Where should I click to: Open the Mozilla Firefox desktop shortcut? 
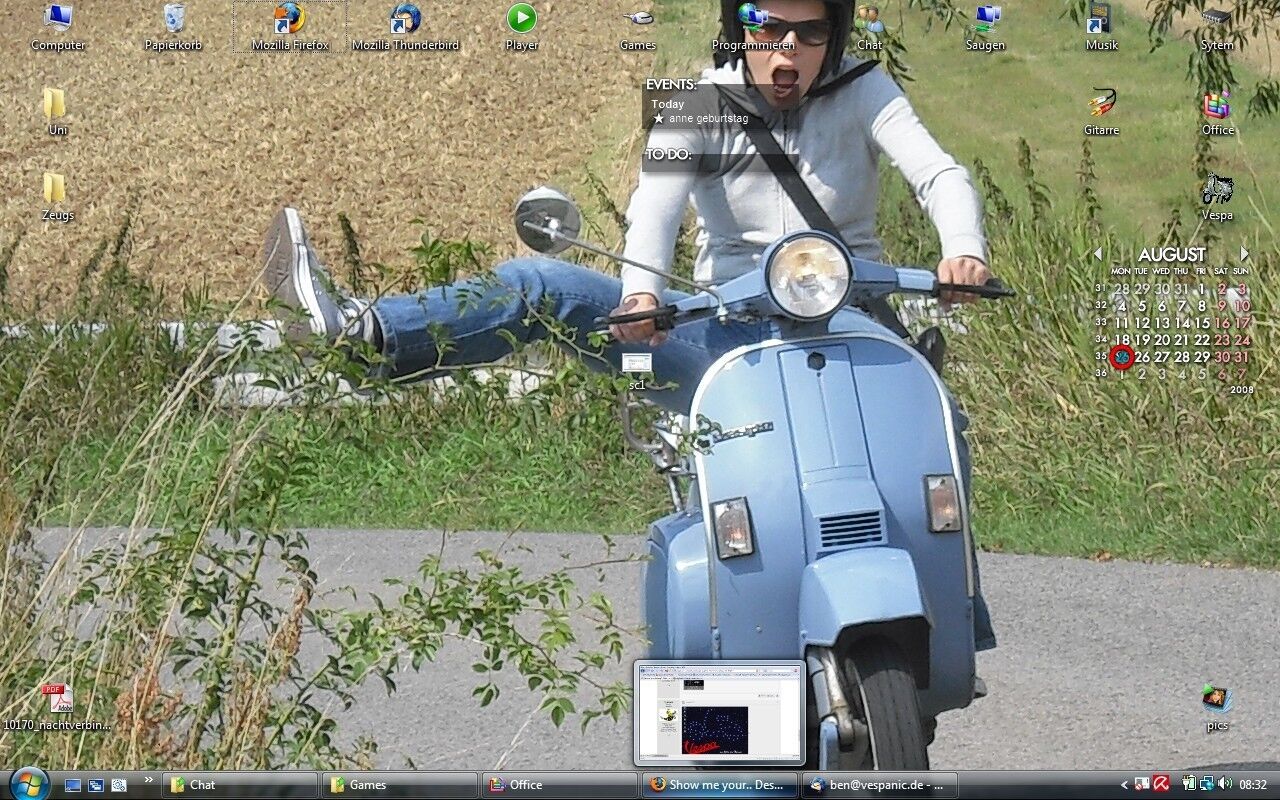tap(289, 20)
